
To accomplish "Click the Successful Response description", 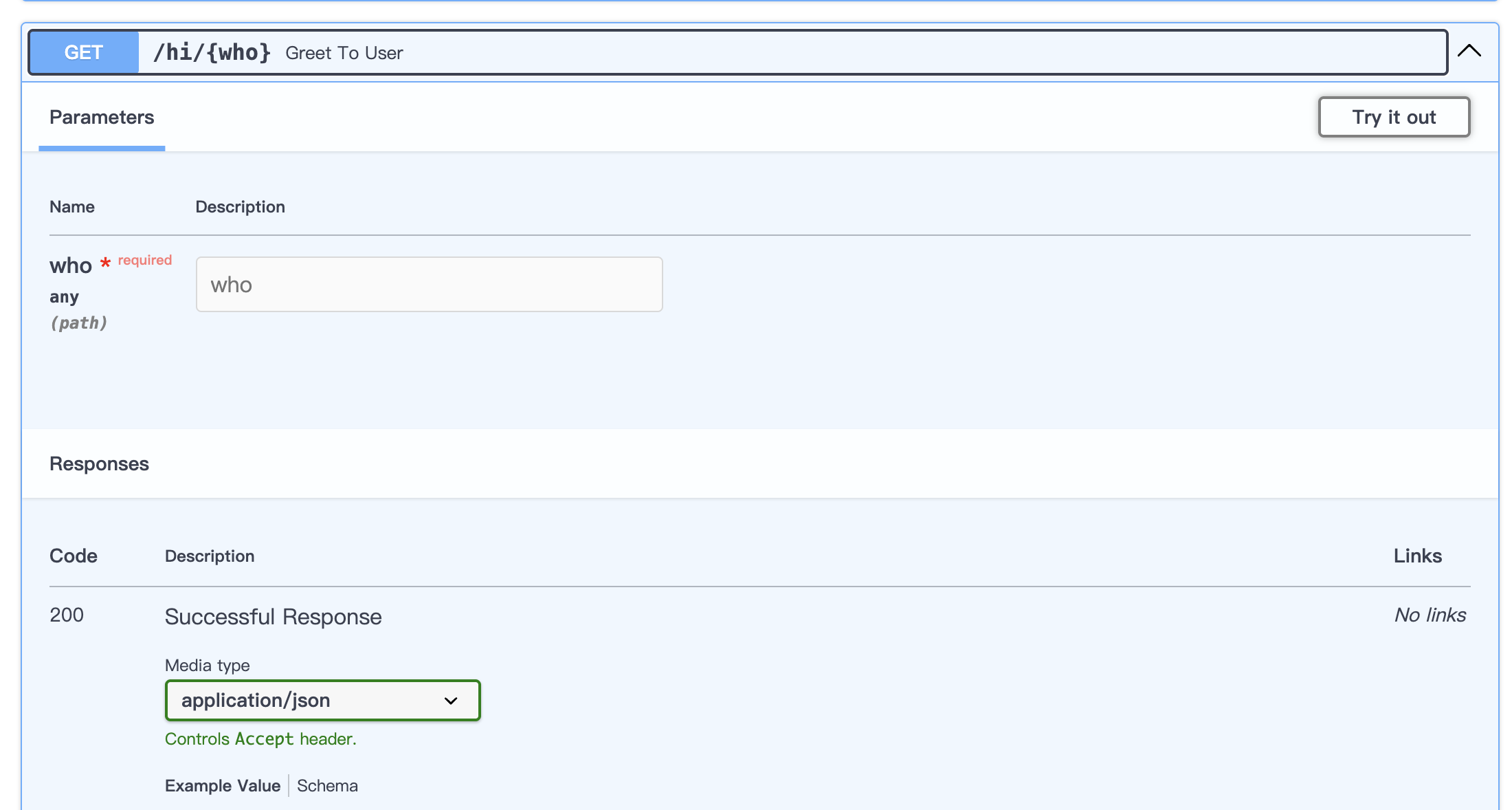I will tap(273, 616).
